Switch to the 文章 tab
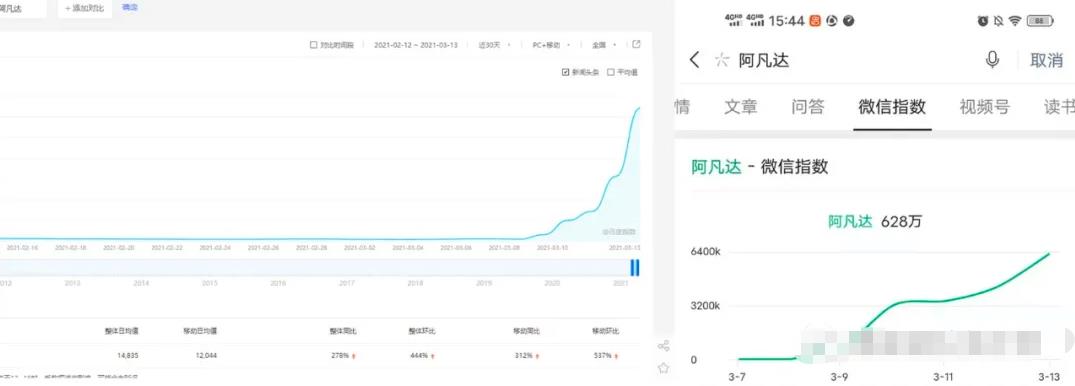This screenshot has width=1075, height=386. coord(740,107)
